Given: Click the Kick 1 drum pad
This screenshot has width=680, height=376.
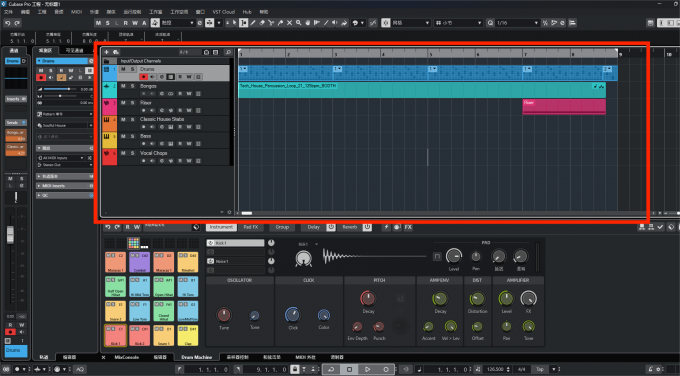Looking at the screenshot, I should tap(115, 336).
